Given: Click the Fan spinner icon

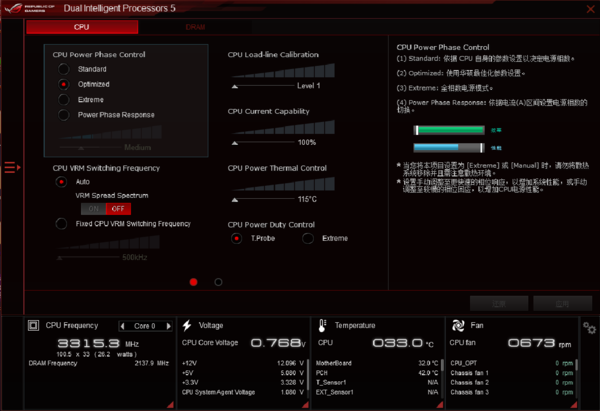Looking at the screenshot, I should [x=458, y=325].
